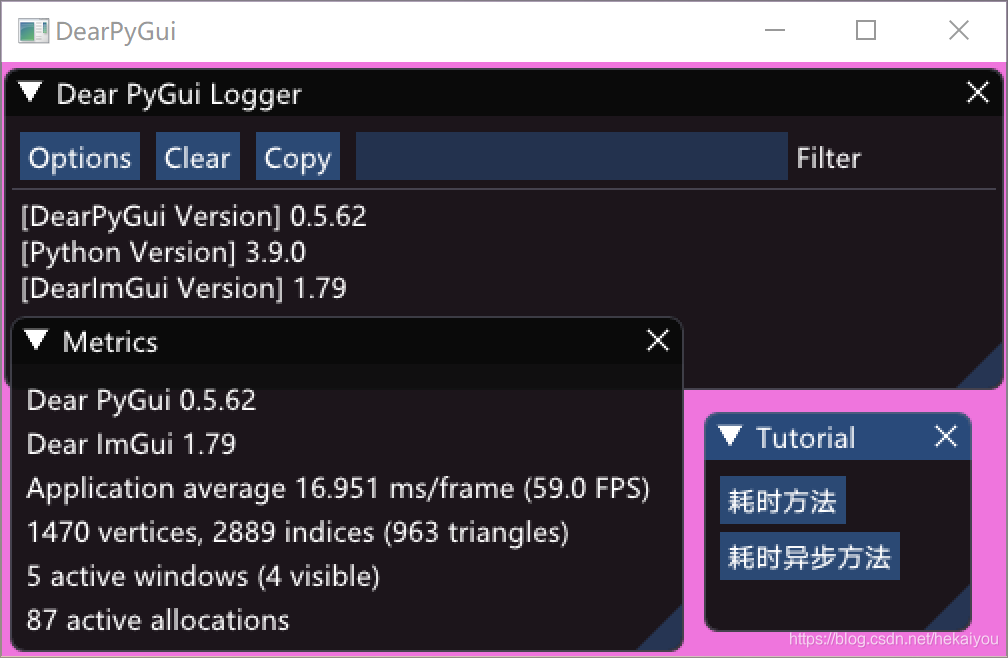Click the Filter label text
Screen dimensions: 1008x658
[x=828, y=157]
